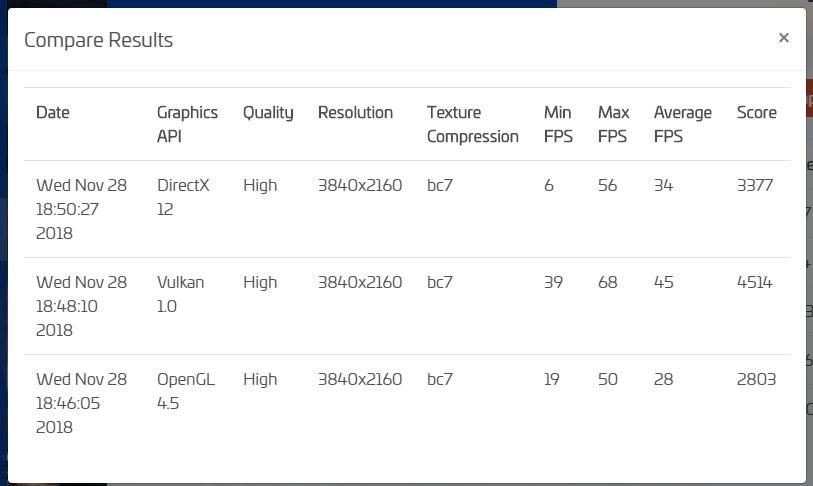Image resolution: width=813 pixels, height=486 pixels.
Task: Click the Score column header
Action: 756,113
